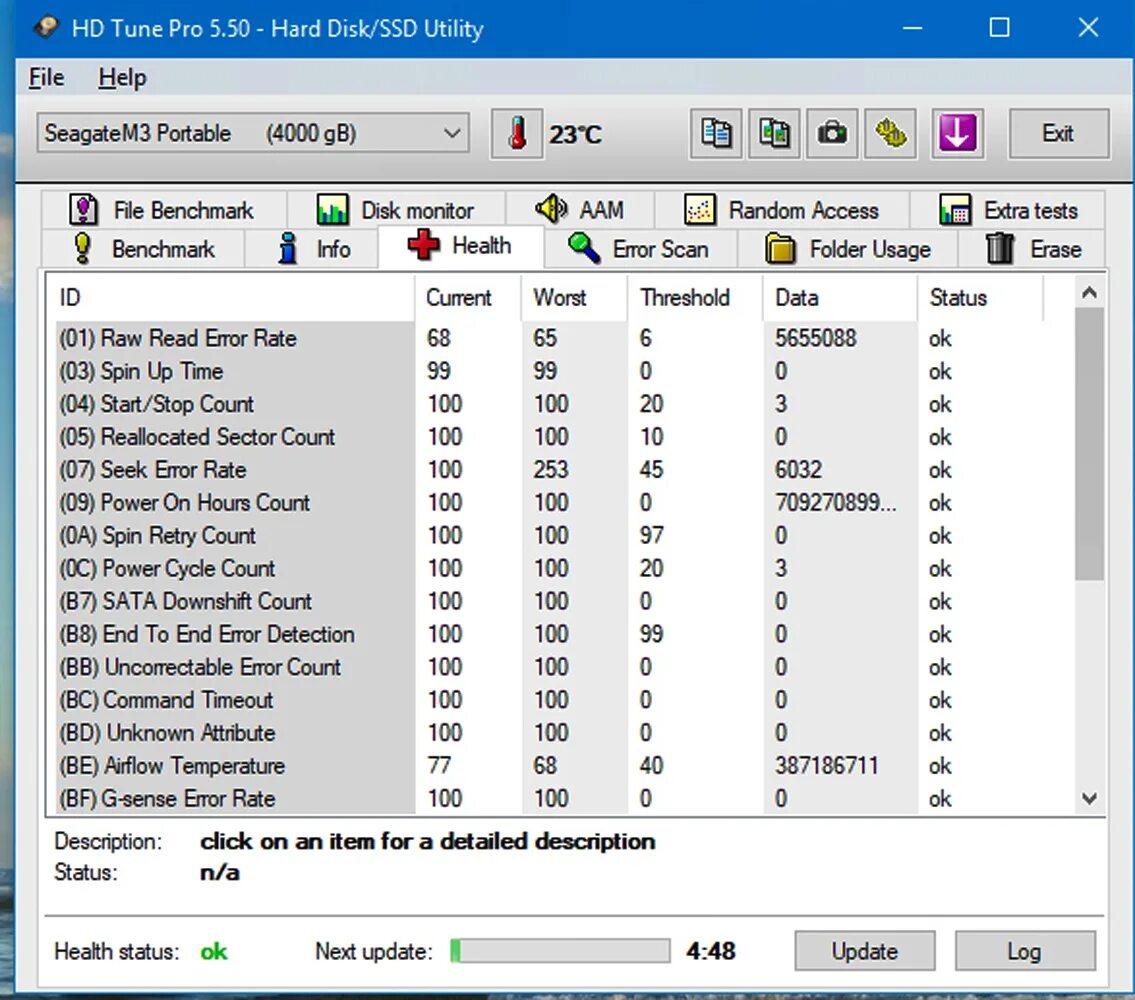1135x1000 pixels.
Task: Click the scrollbar up arrow
Action: tap(1089, 293)
